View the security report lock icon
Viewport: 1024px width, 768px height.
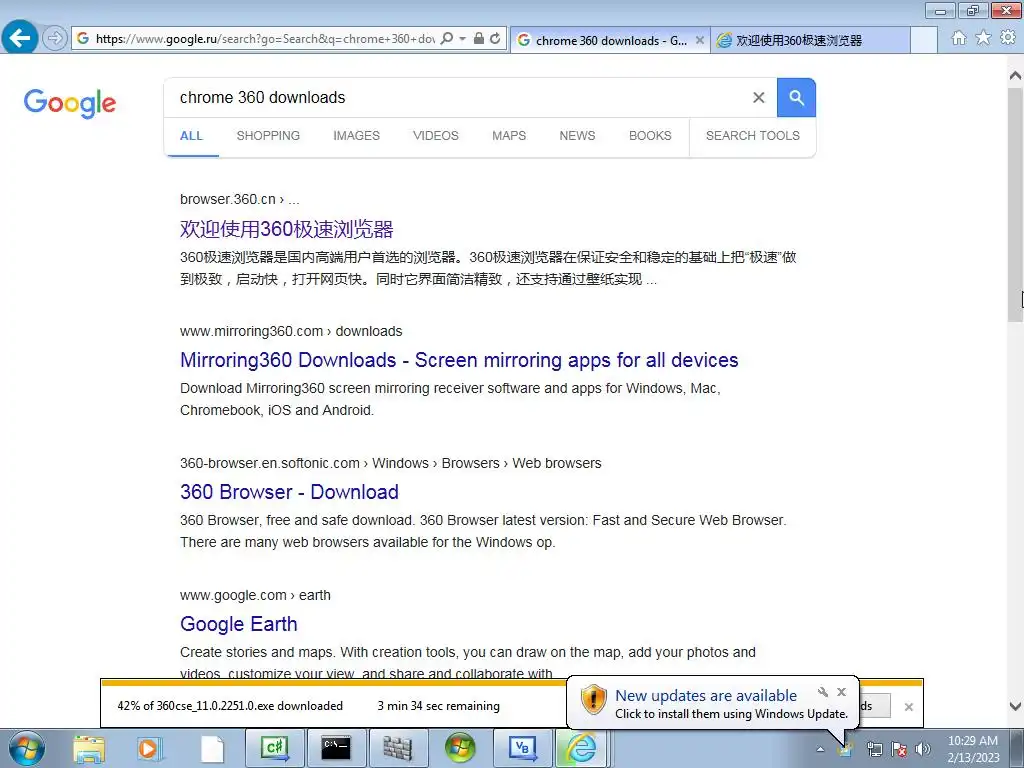[479, 39]
